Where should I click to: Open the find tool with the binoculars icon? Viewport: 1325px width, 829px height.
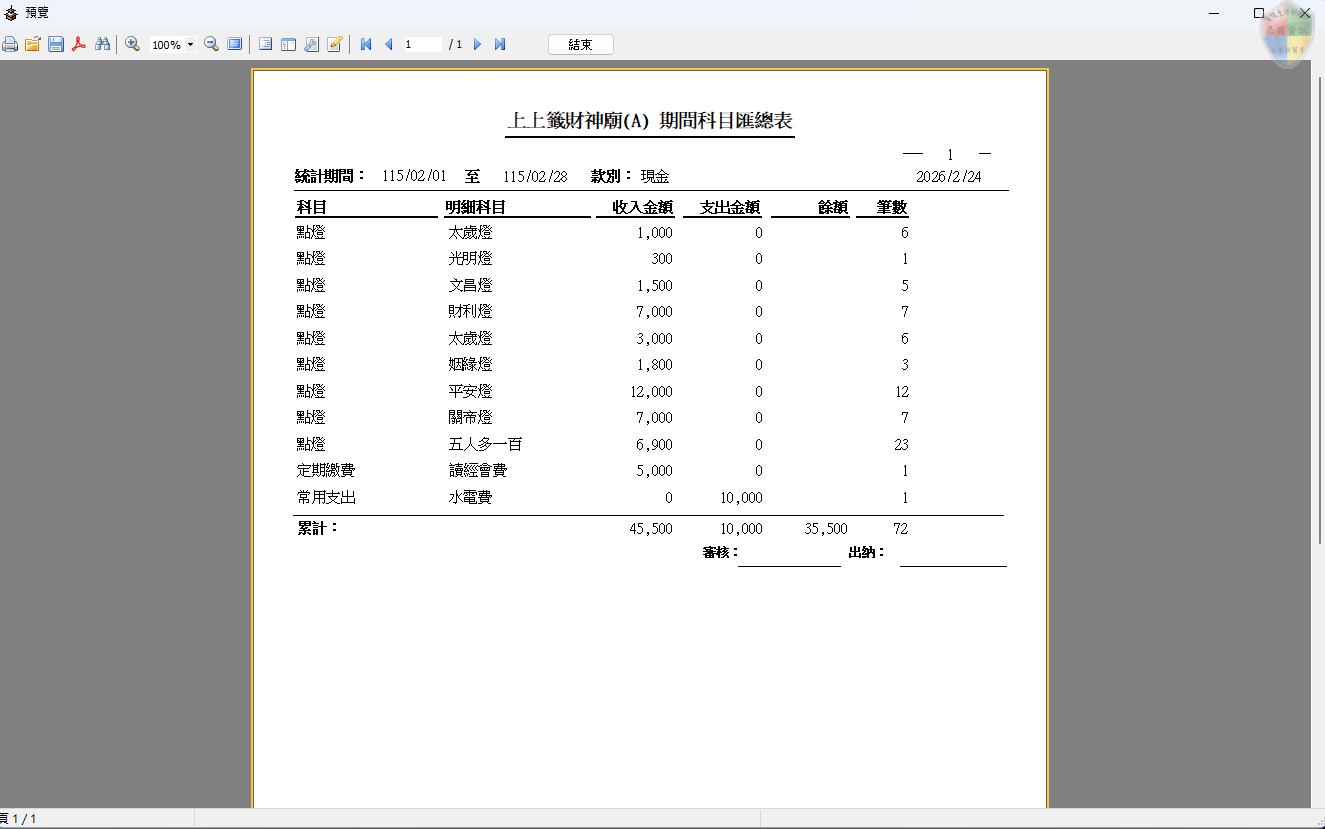(102, 44)
